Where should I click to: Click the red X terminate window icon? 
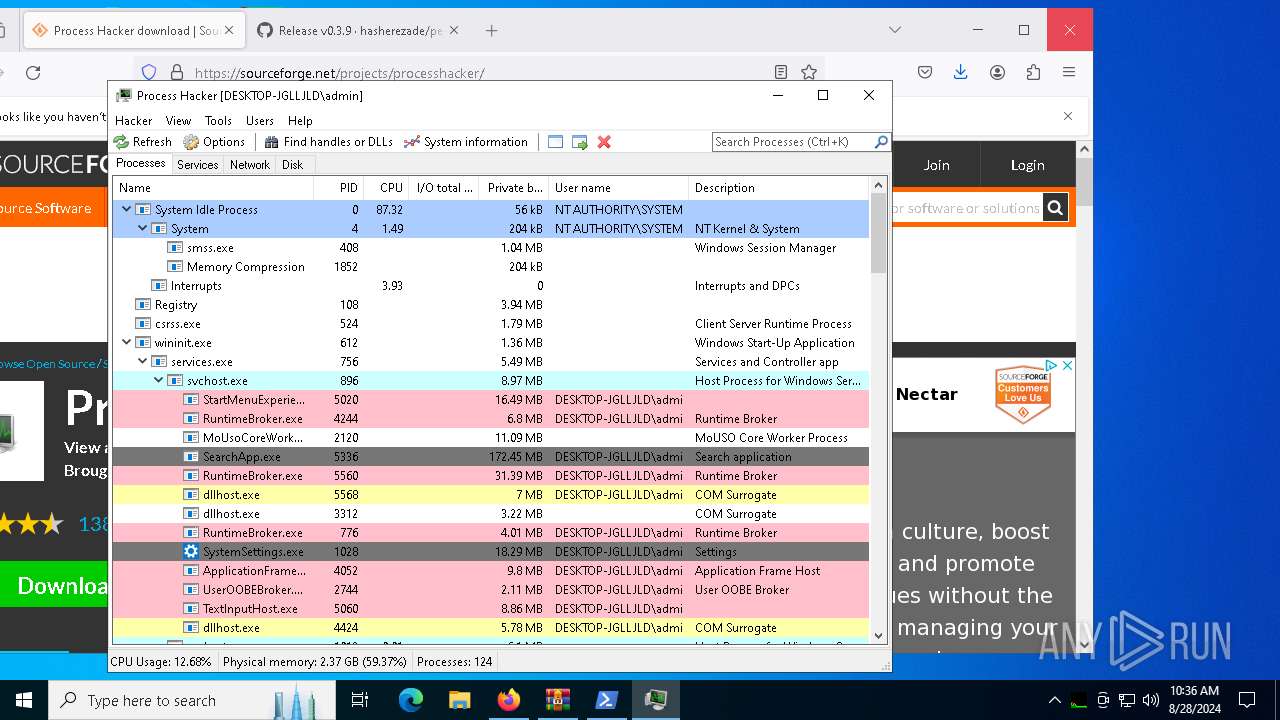[604, 142]
